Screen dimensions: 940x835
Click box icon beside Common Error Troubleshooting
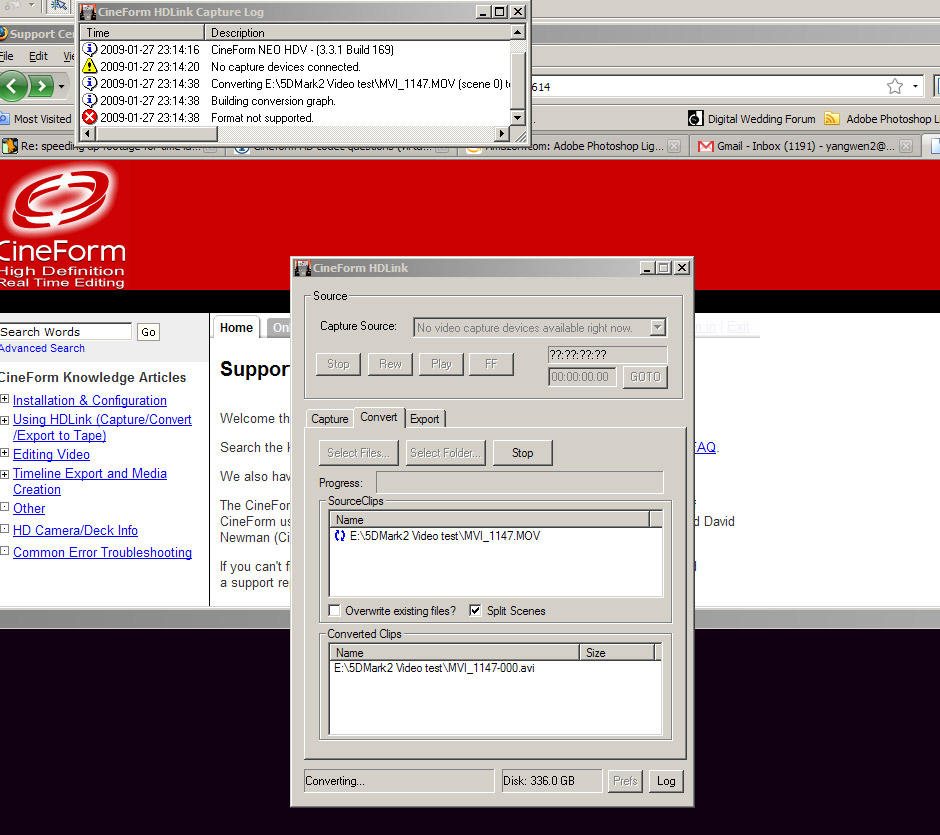tap(5, 551)
